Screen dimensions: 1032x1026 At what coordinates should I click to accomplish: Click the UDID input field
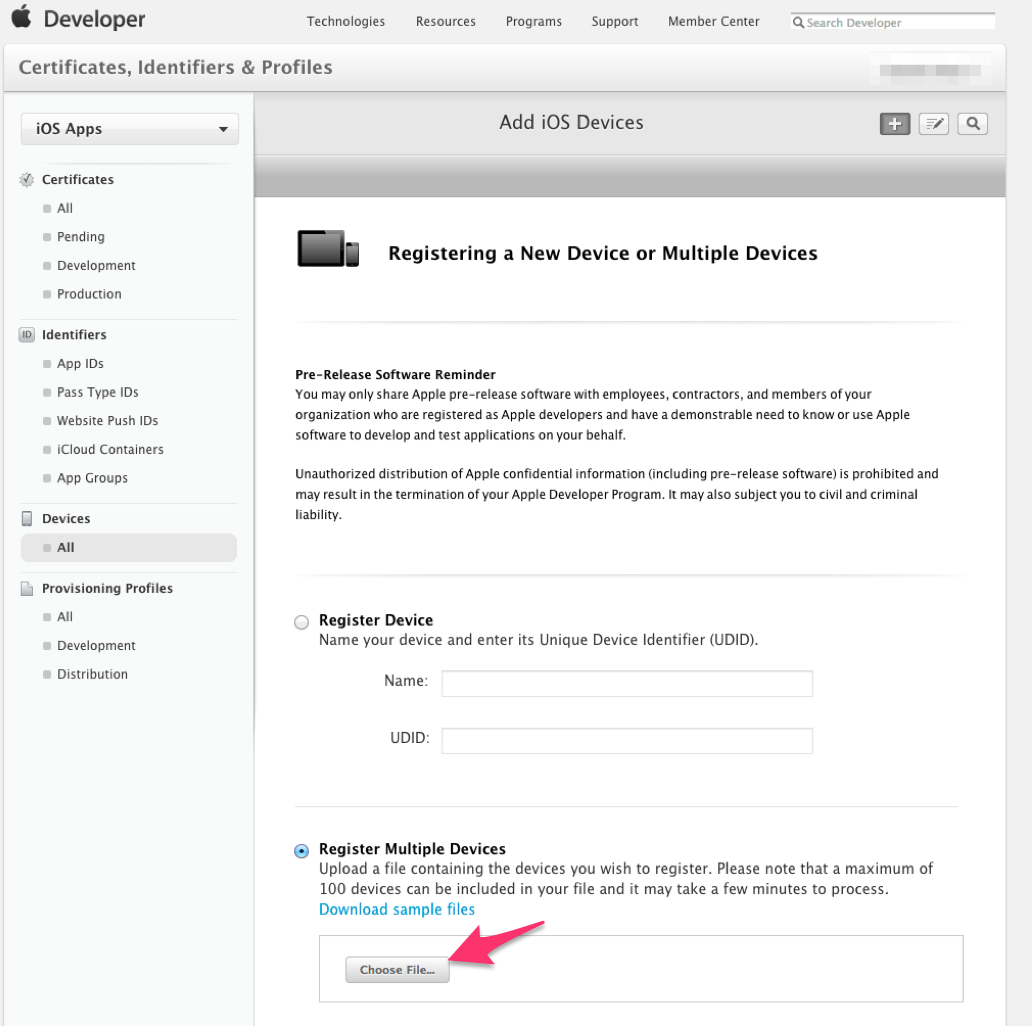(627, 740)
